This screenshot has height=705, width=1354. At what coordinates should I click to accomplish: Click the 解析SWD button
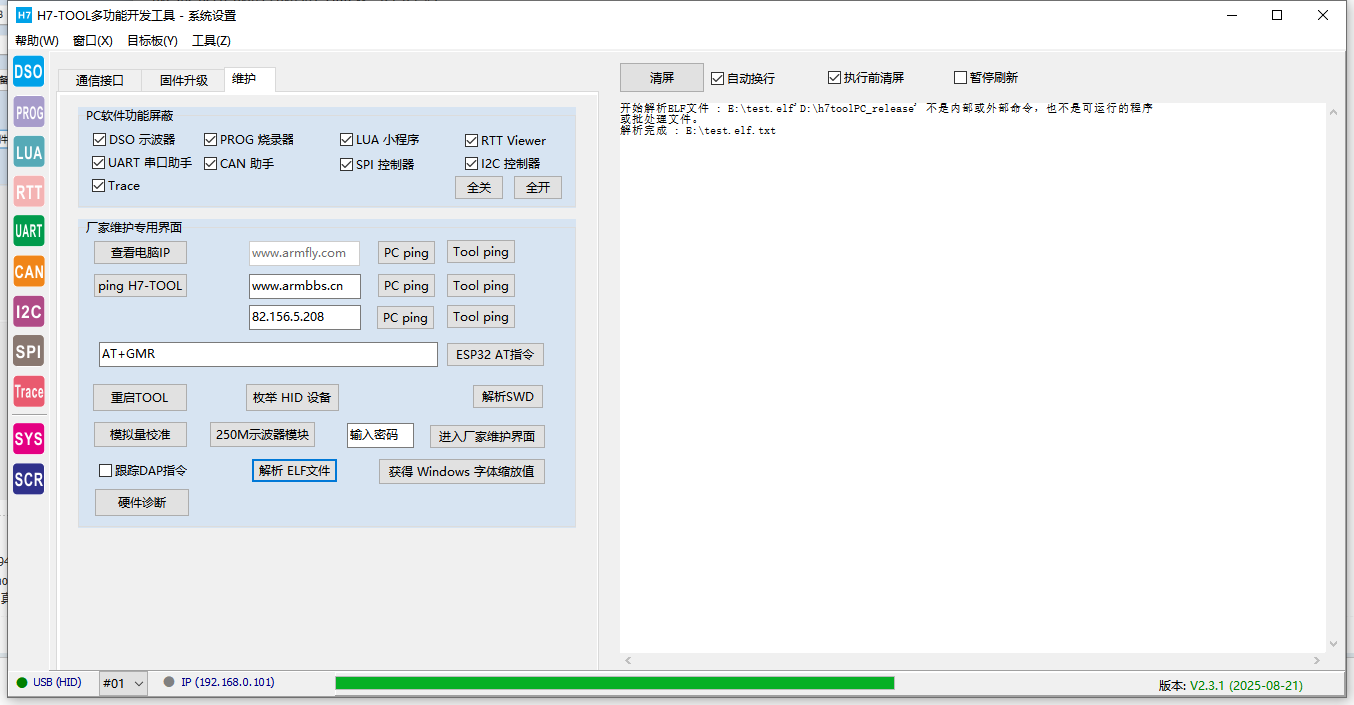click(508, 397)
